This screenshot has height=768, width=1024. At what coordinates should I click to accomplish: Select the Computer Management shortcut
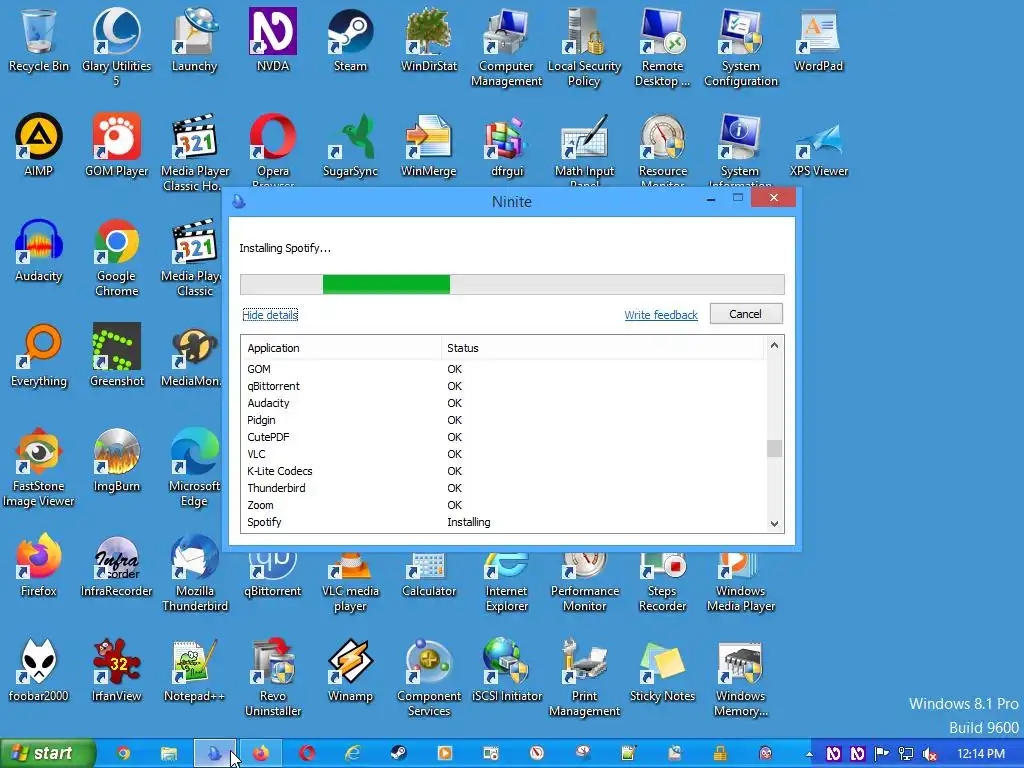(x=506, y=46)
